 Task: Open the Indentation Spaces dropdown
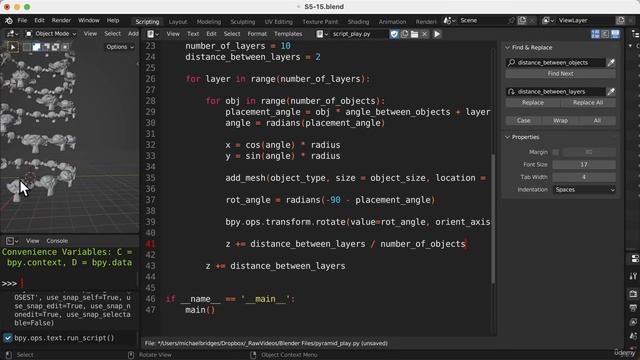(584, 189)
